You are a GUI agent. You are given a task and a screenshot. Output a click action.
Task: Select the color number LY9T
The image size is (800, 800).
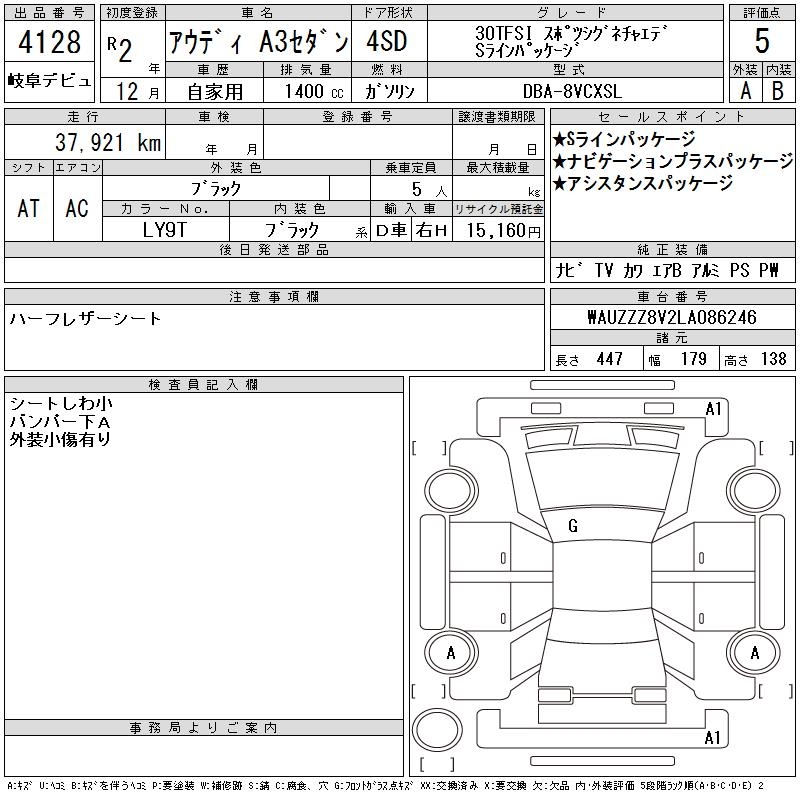click(x=166, y=229)
